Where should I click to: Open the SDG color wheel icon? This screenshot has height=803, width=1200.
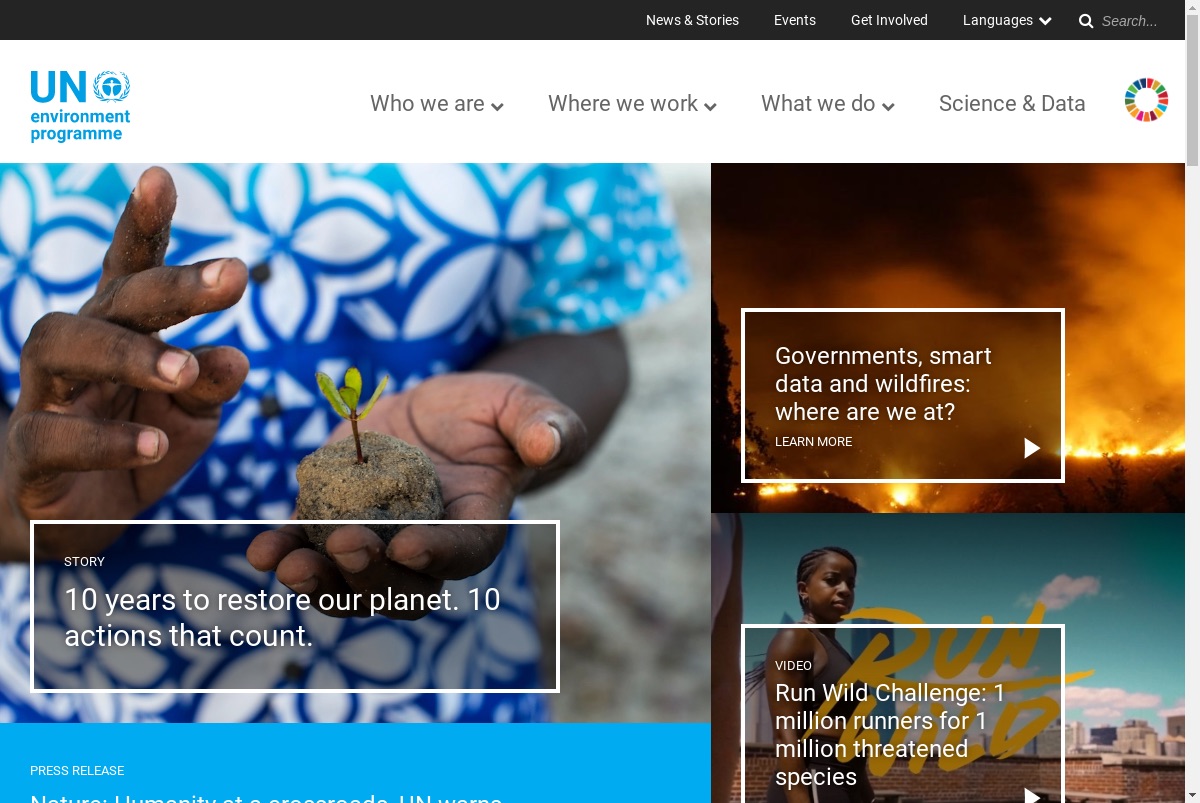1146,100
